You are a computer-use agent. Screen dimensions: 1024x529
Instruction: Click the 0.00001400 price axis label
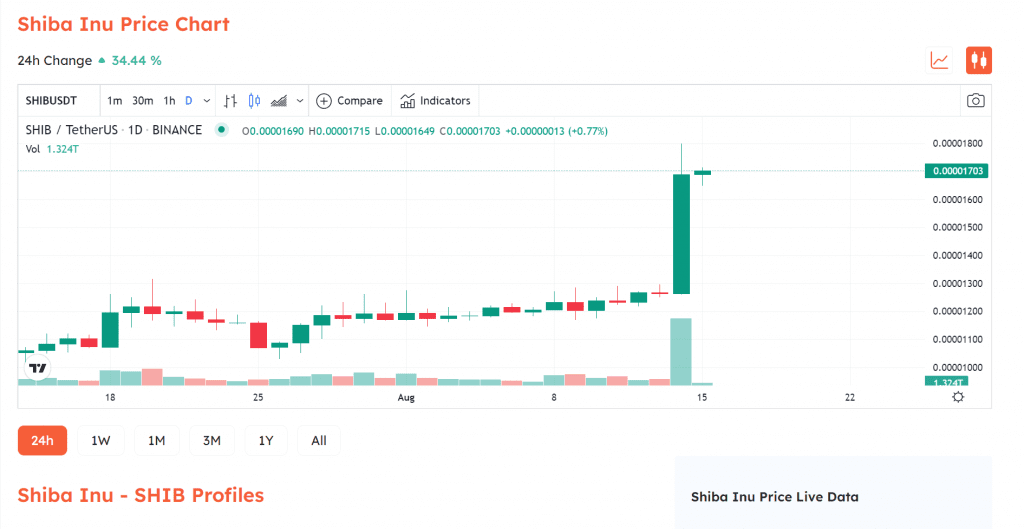957,255
